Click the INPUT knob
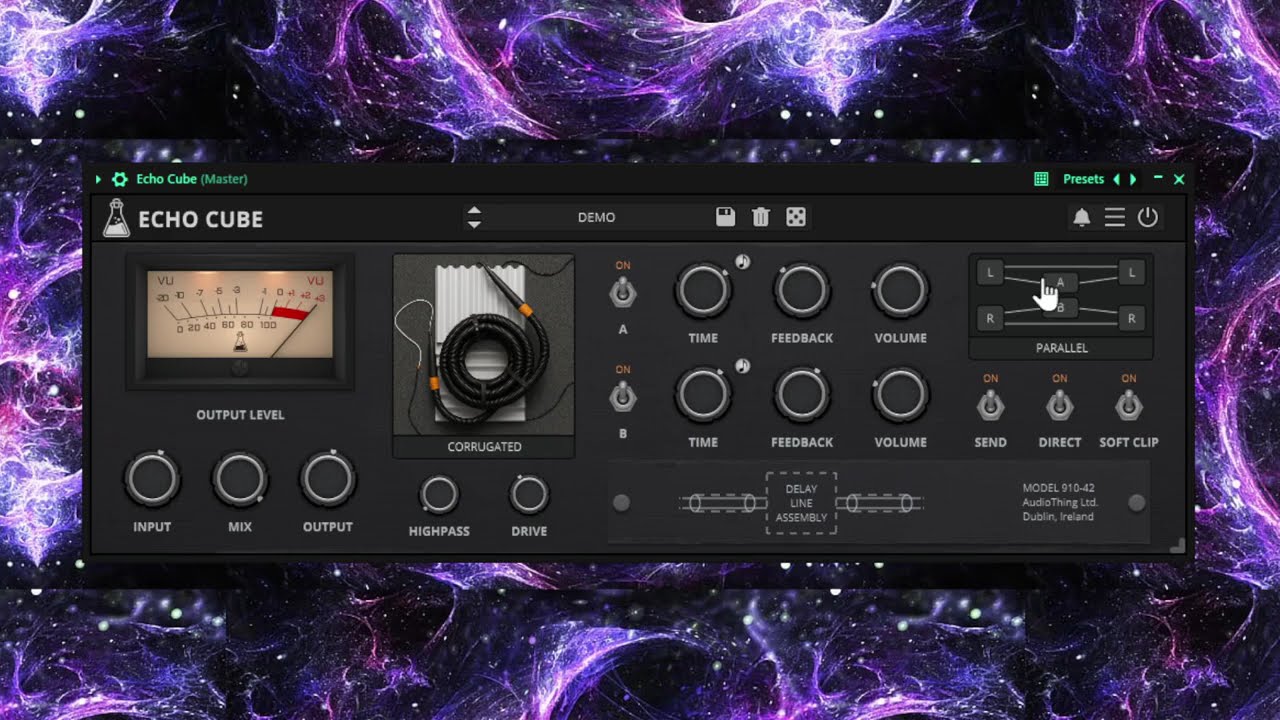The height and width of the screenshot is (720, 1280). pos(152,480)
